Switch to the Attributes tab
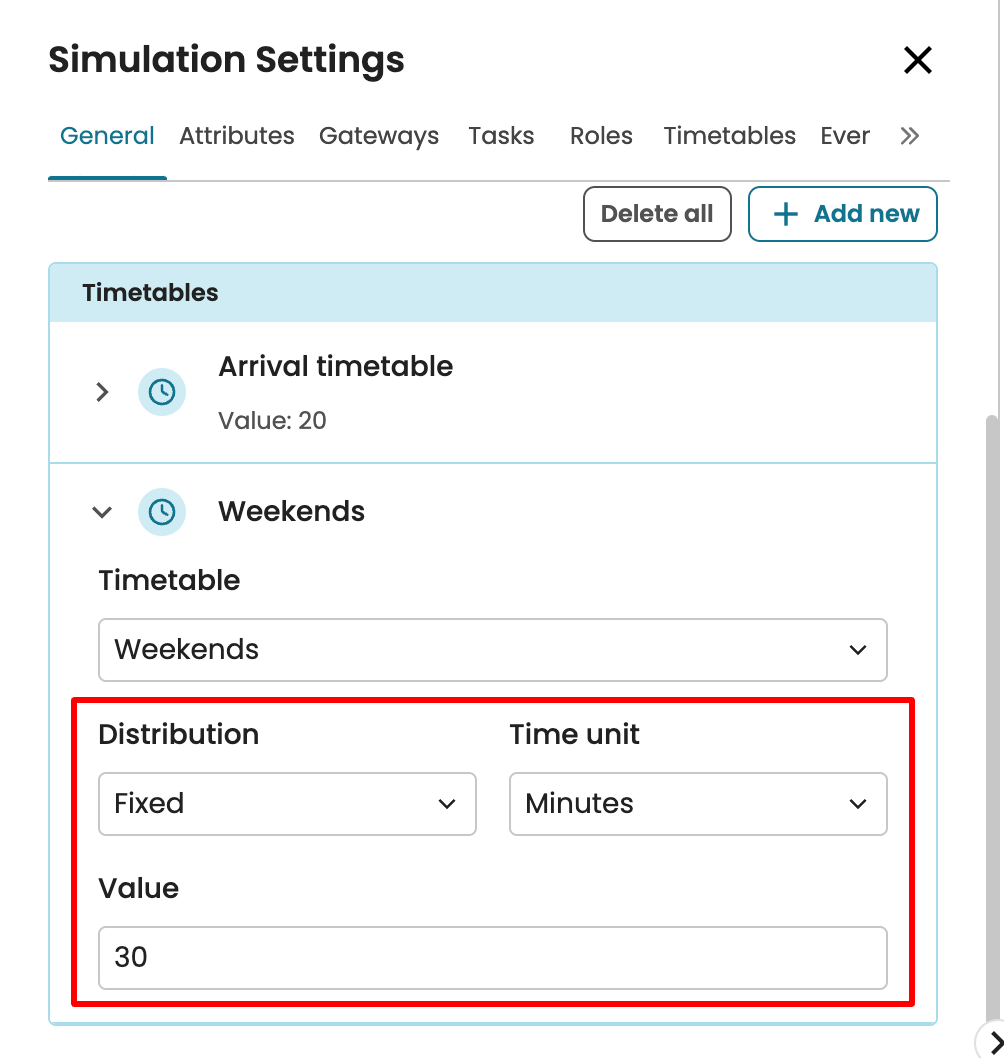1004x1058 pixels. pyautogui.click(x=237, y=136)
